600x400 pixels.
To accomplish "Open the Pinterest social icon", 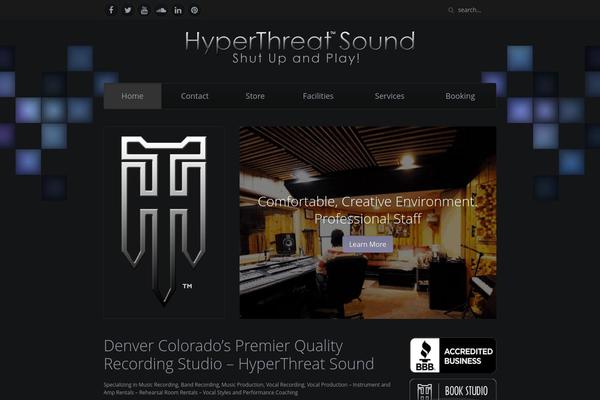I will coord(194,10).
